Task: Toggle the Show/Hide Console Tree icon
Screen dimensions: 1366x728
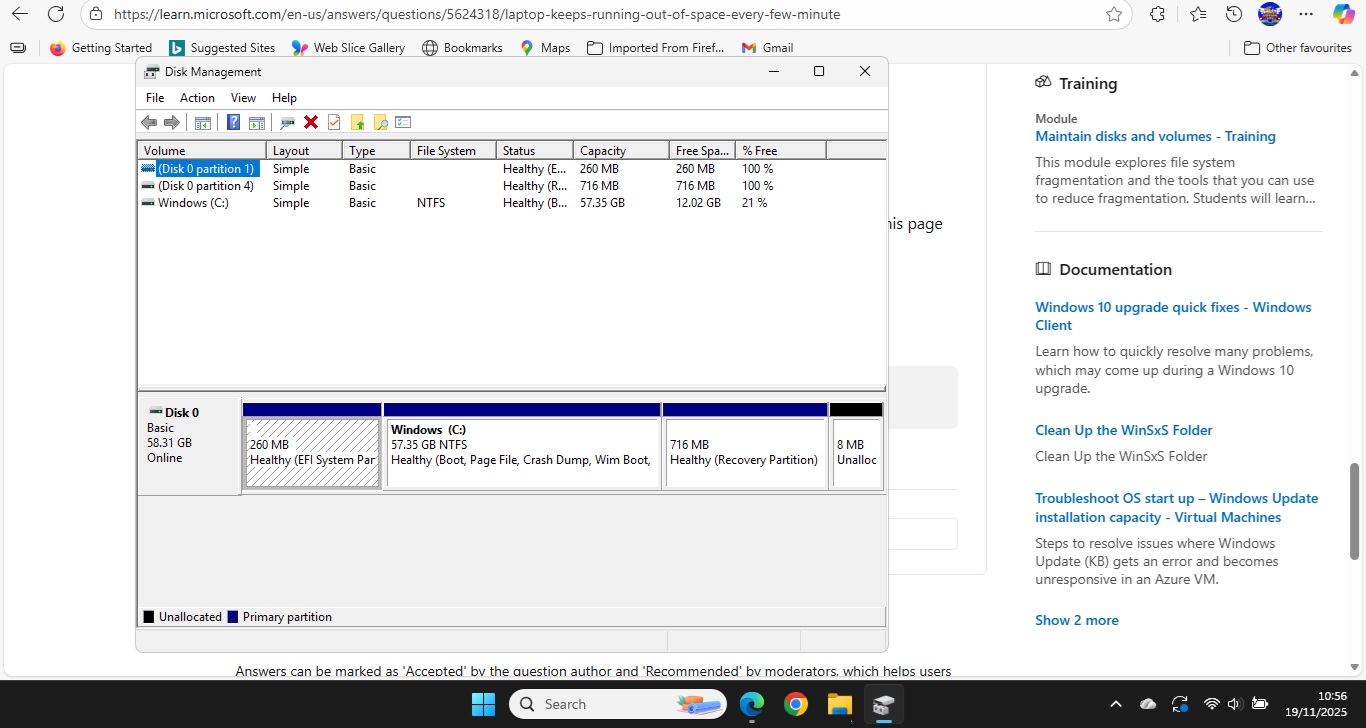Action: tap(202, 122)
